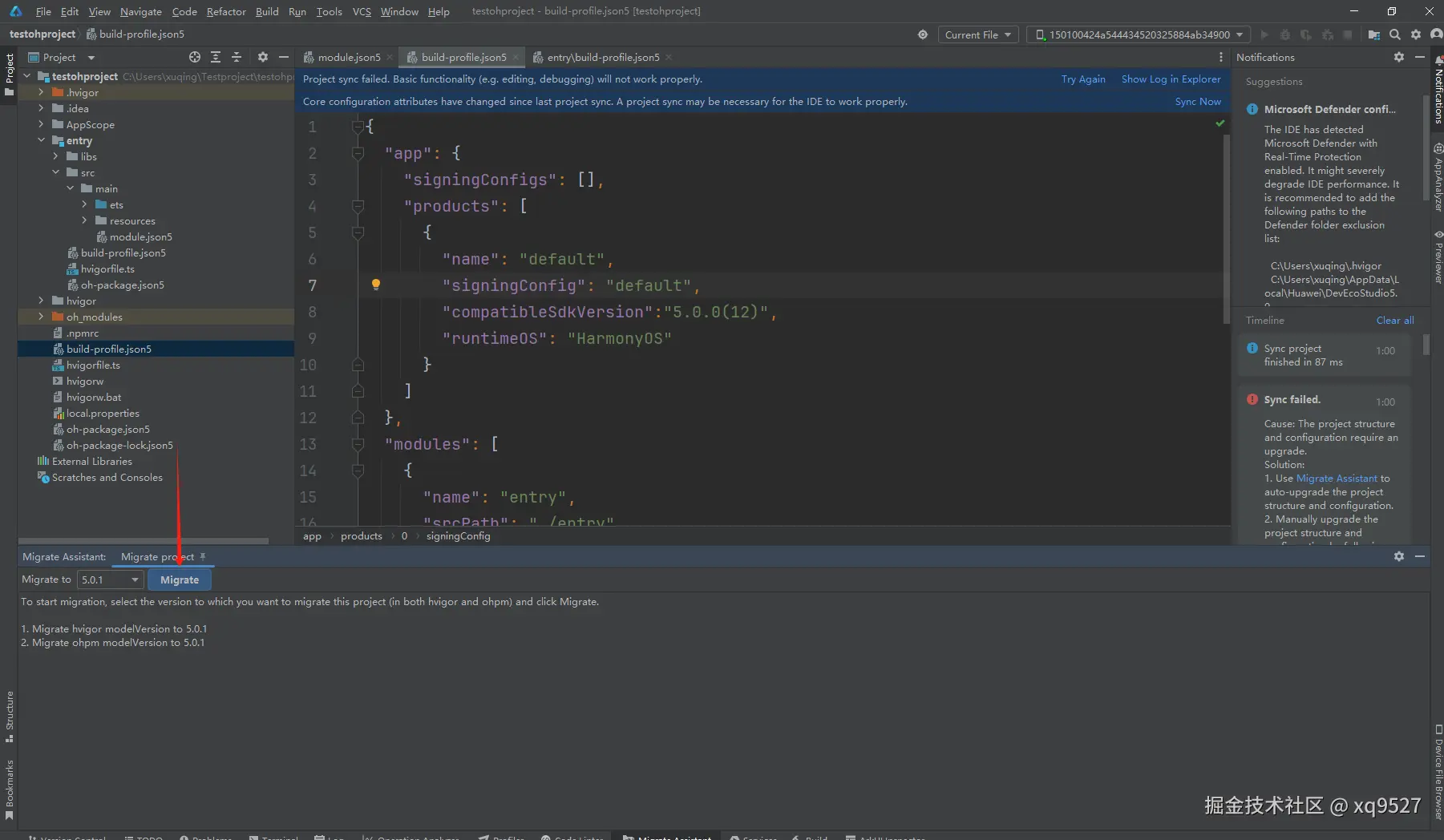Expand the AppScope folder node
Image resolution: width=1444 pixels, height=840 pixels.
[41, 124]
